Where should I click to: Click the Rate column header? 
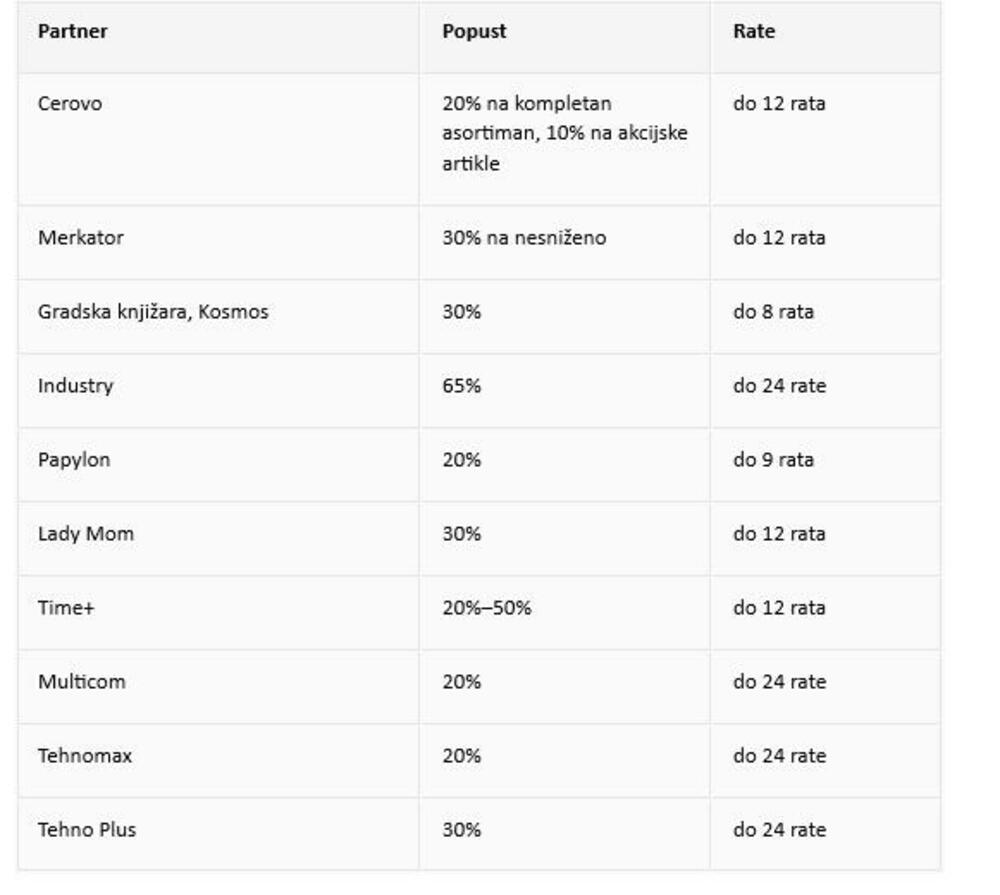pos(753,31)
